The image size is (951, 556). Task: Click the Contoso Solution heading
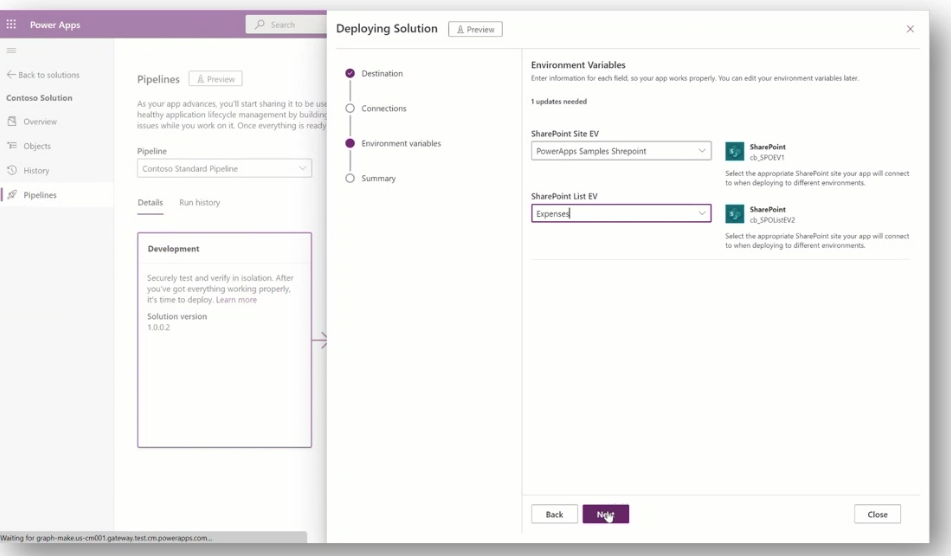pos(39,98)
